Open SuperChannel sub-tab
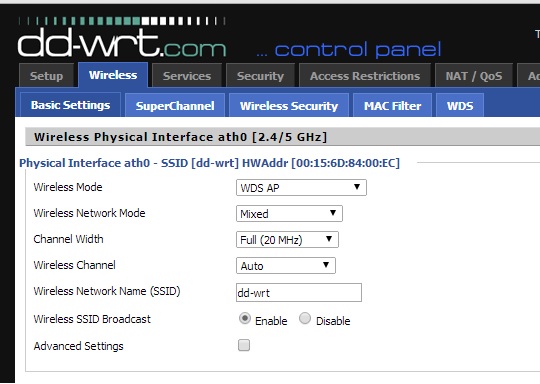The image size is (540, 384). click(x=175, y=105)
